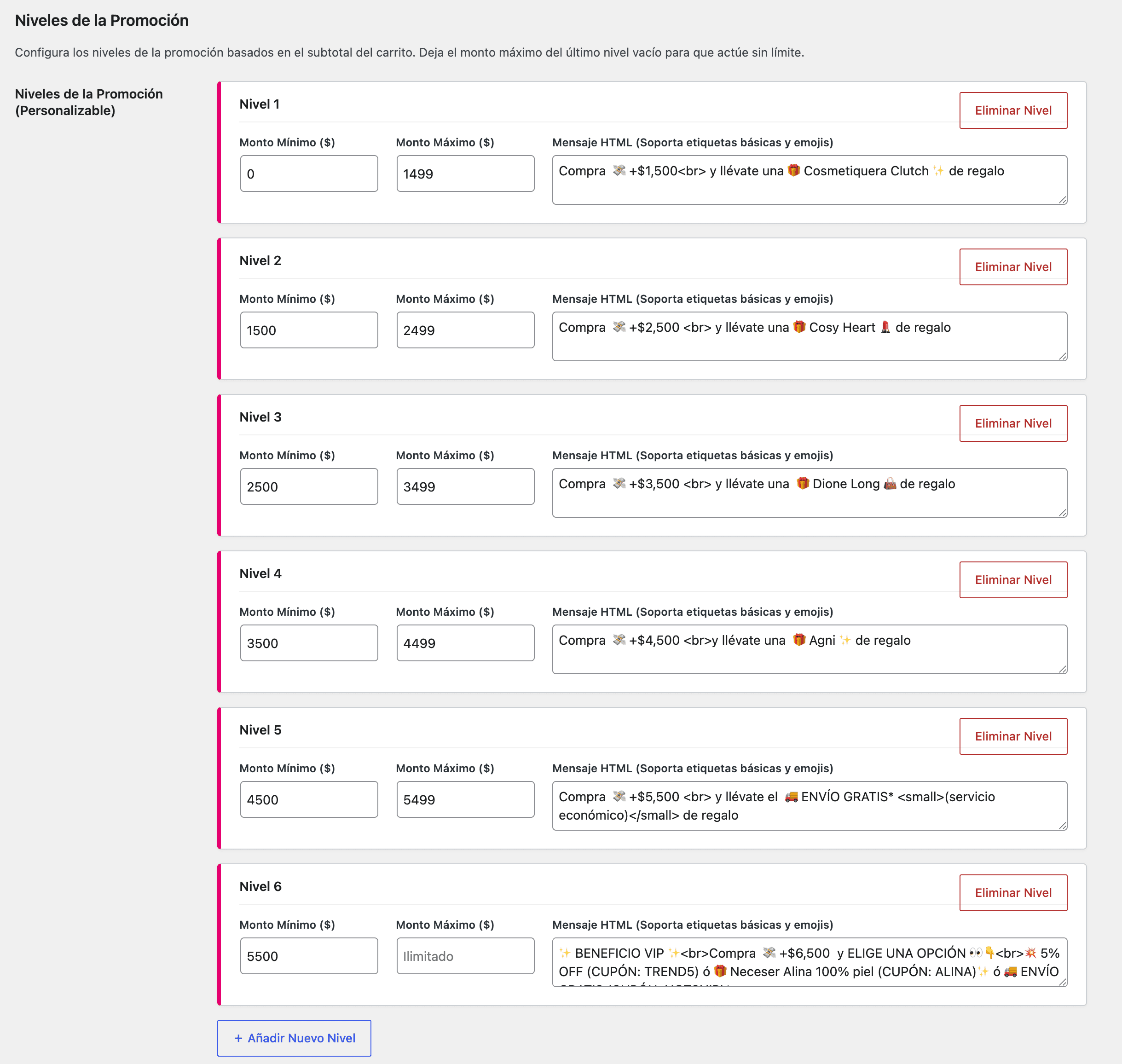Remove Nivel 5 via Eliminar Nivel
Screen dimensions: 1122x1064
tap(1013, 737)
